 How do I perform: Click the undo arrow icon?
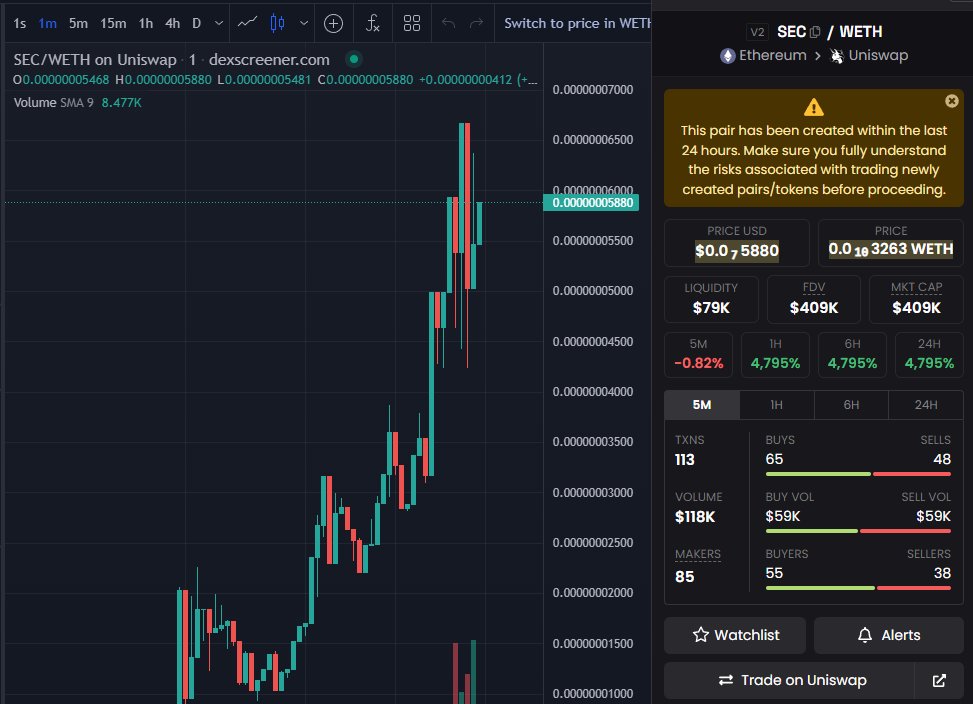(x=448, y=24)
